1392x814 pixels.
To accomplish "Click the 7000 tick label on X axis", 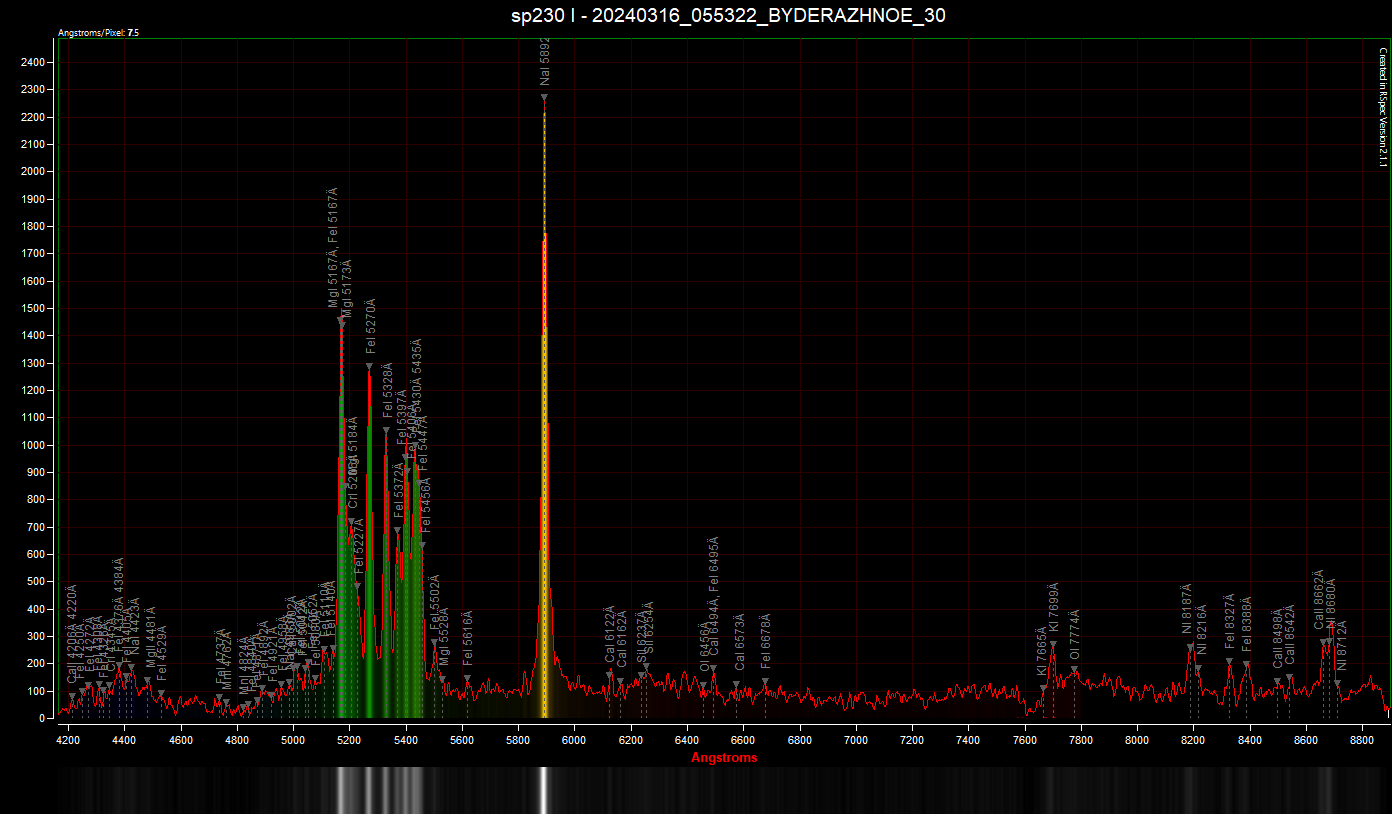I will pos(856,741).
